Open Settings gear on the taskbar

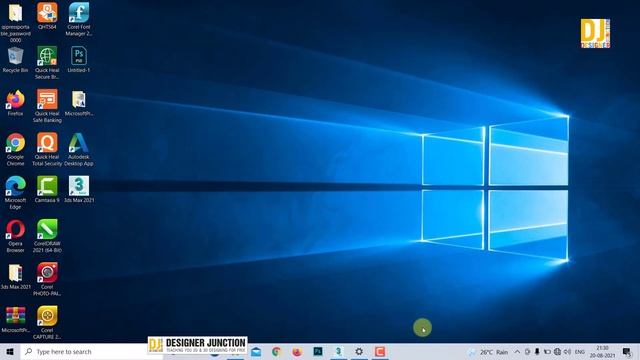(359, 351)
